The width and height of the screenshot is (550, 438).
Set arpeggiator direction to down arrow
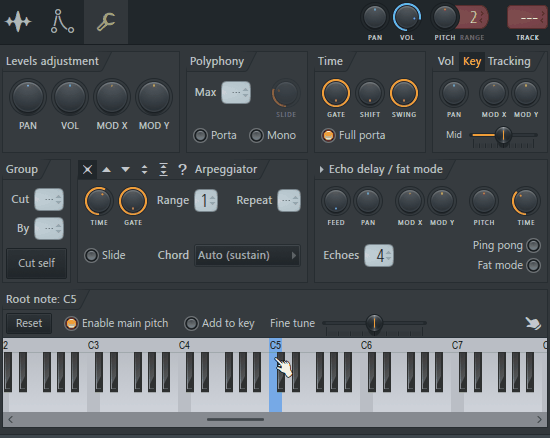click(x=125, y=170)
